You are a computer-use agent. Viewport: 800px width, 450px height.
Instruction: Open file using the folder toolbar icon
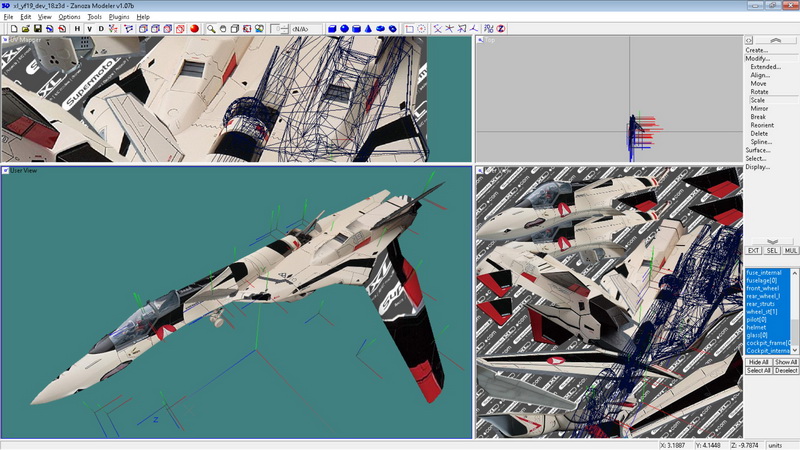coord(26,29)
